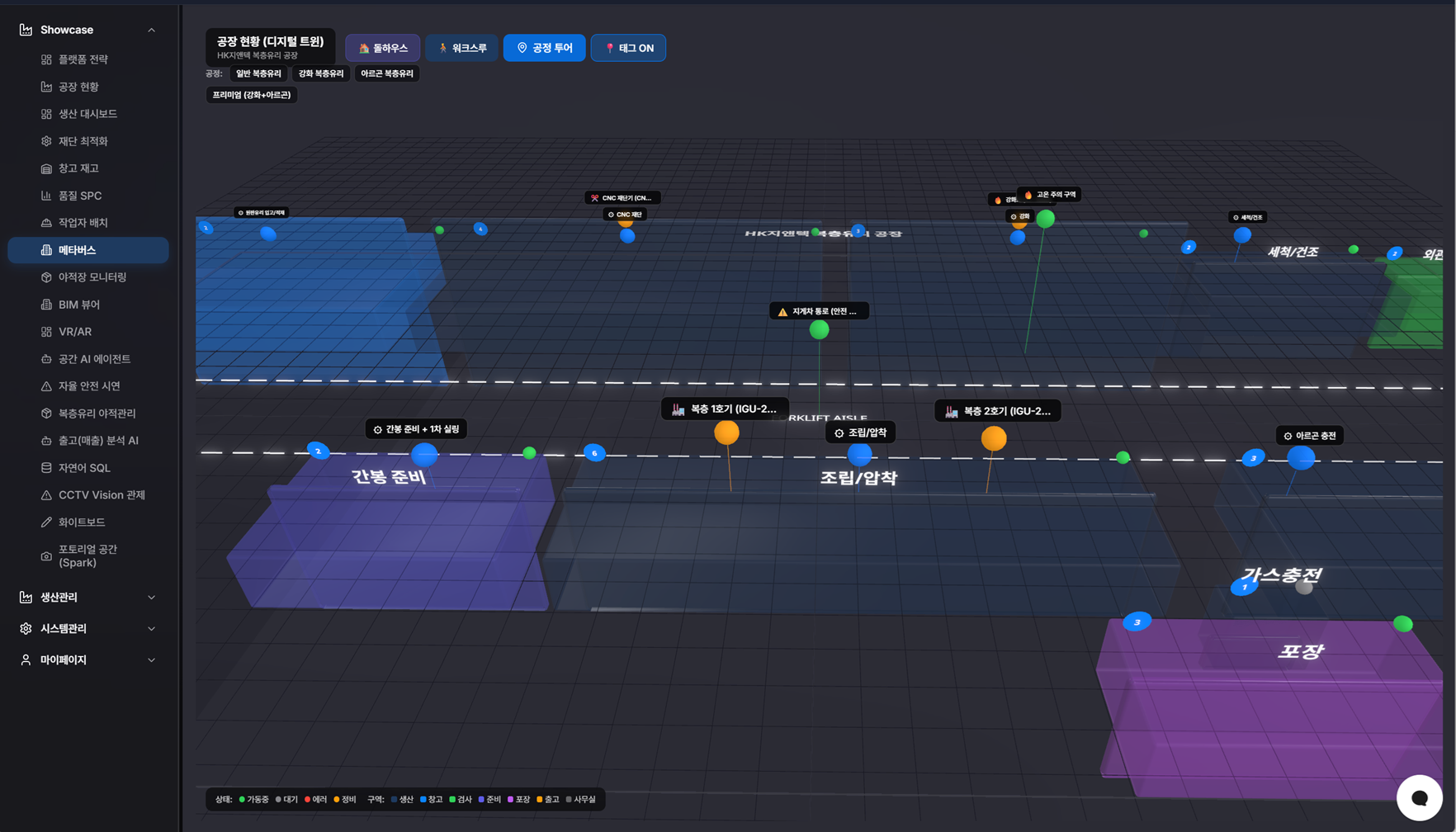Click the 간봉 준비 zone label

(389, 477)
